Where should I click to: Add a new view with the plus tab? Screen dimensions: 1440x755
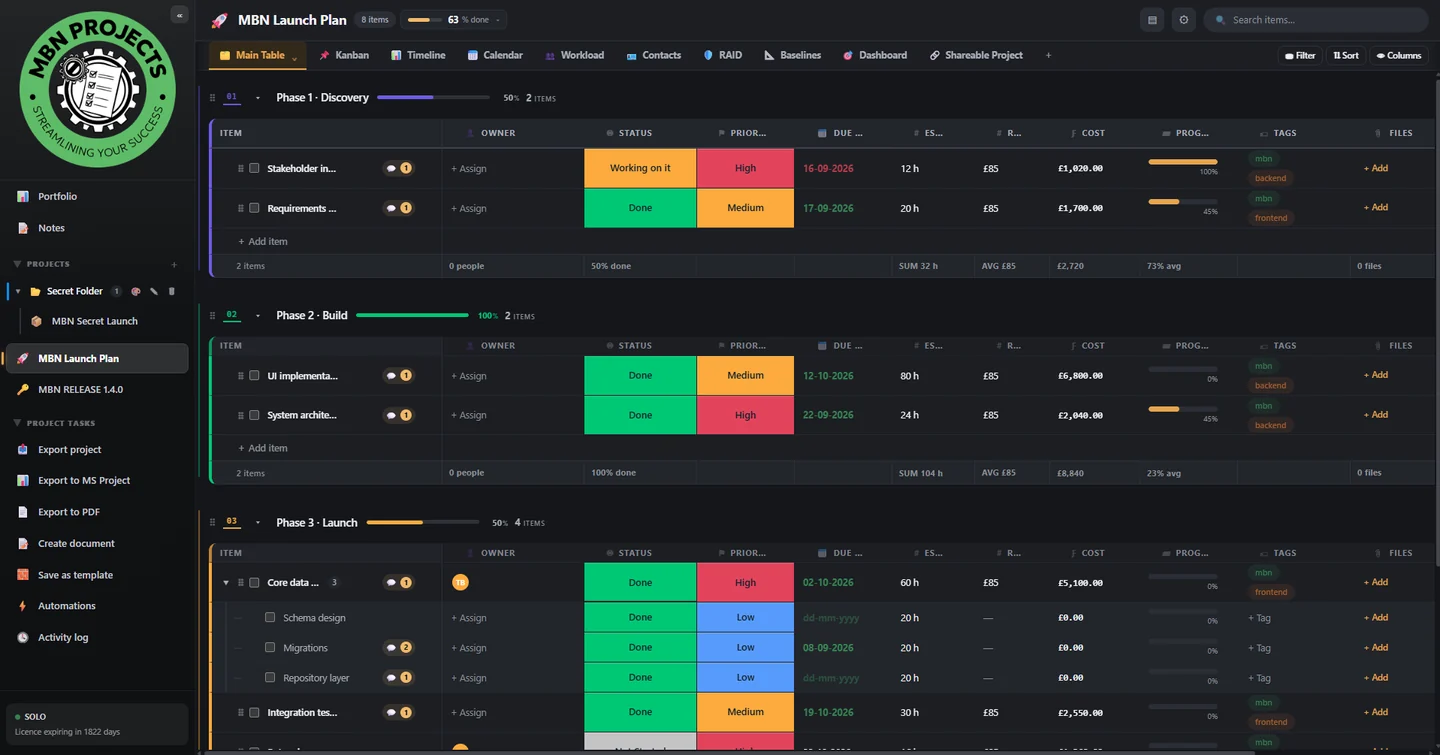(1048, 55)
